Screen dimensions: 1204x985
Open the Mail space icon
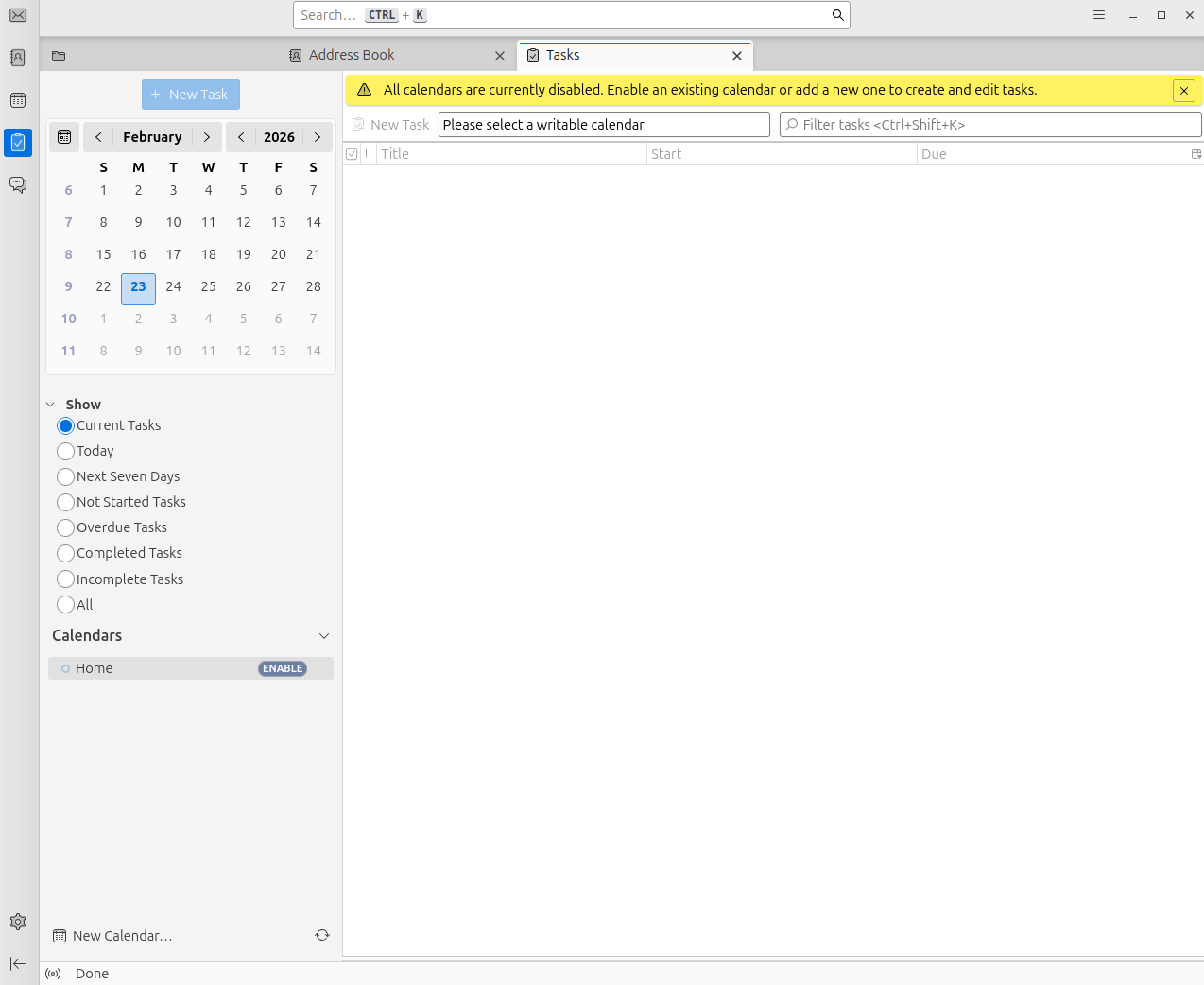[x=18, y=15]
